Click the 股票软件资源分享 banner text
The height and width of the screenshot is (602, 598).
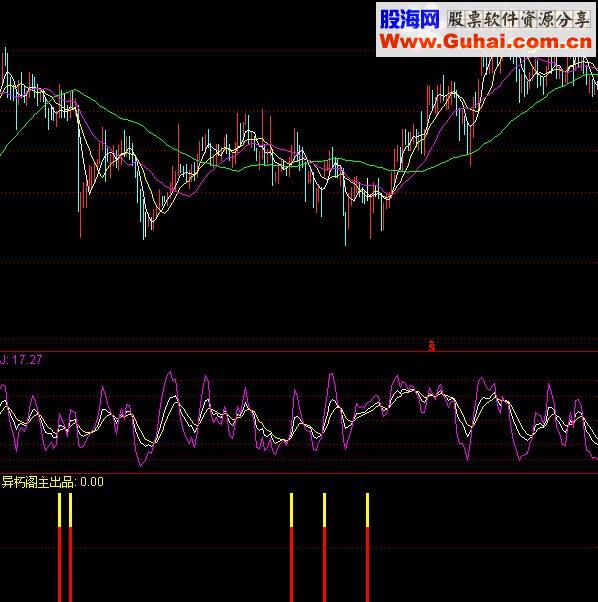tap(519, 19)
